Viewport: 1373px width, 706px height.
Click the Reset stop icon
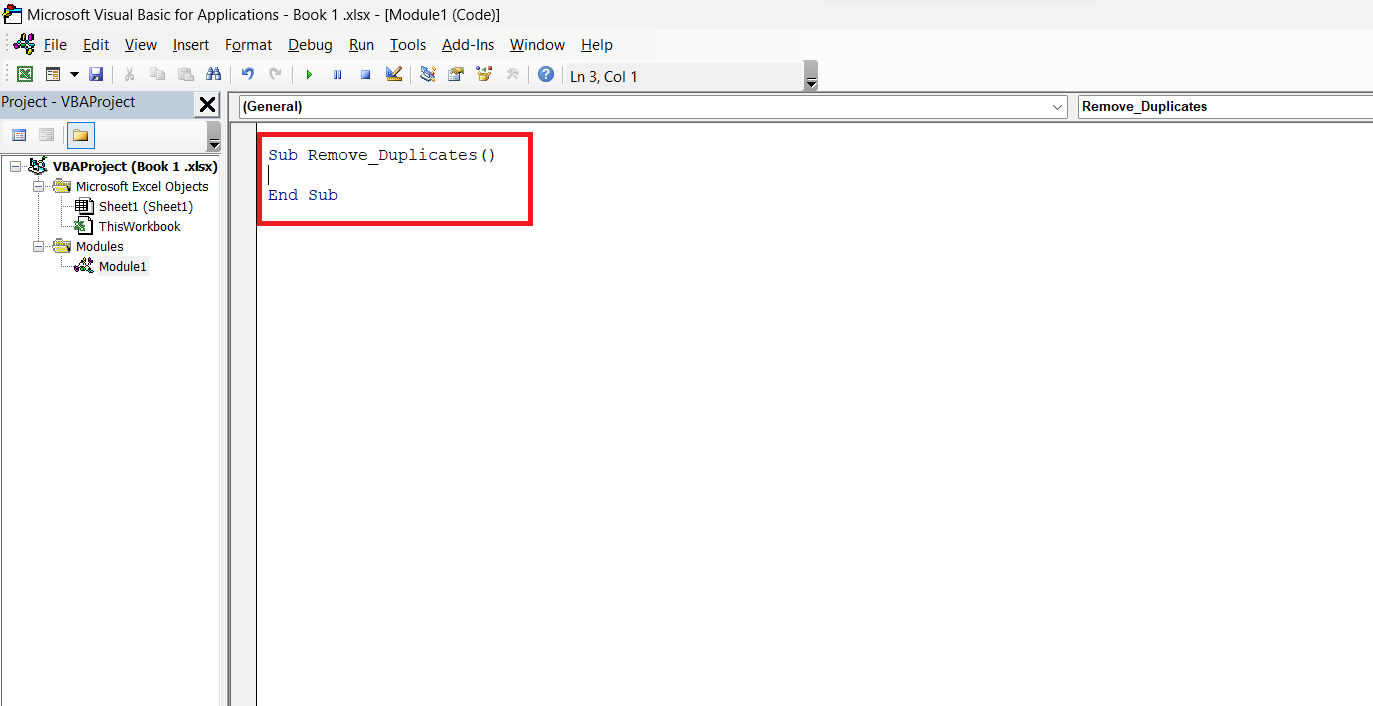(365, 75)
